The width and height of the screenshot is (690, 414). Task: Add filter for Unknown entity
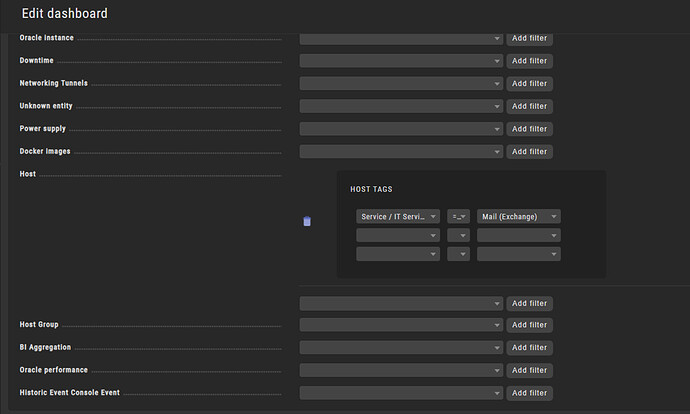point(529,106)
